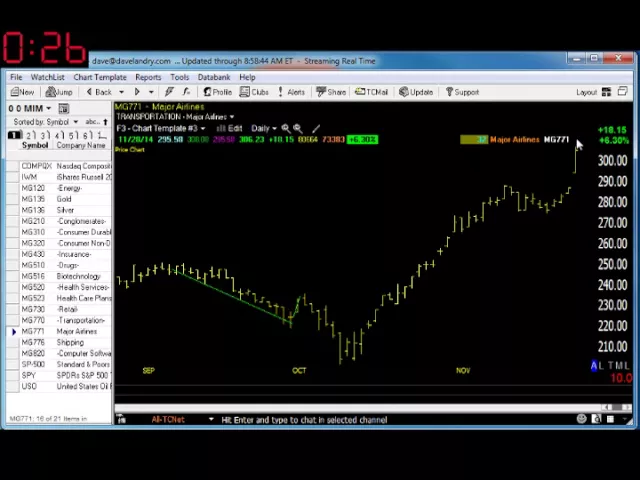Click the lightning bolt toolbar icon
The height and width of the screenshot is (480, 640).
(x=169, y=92)
